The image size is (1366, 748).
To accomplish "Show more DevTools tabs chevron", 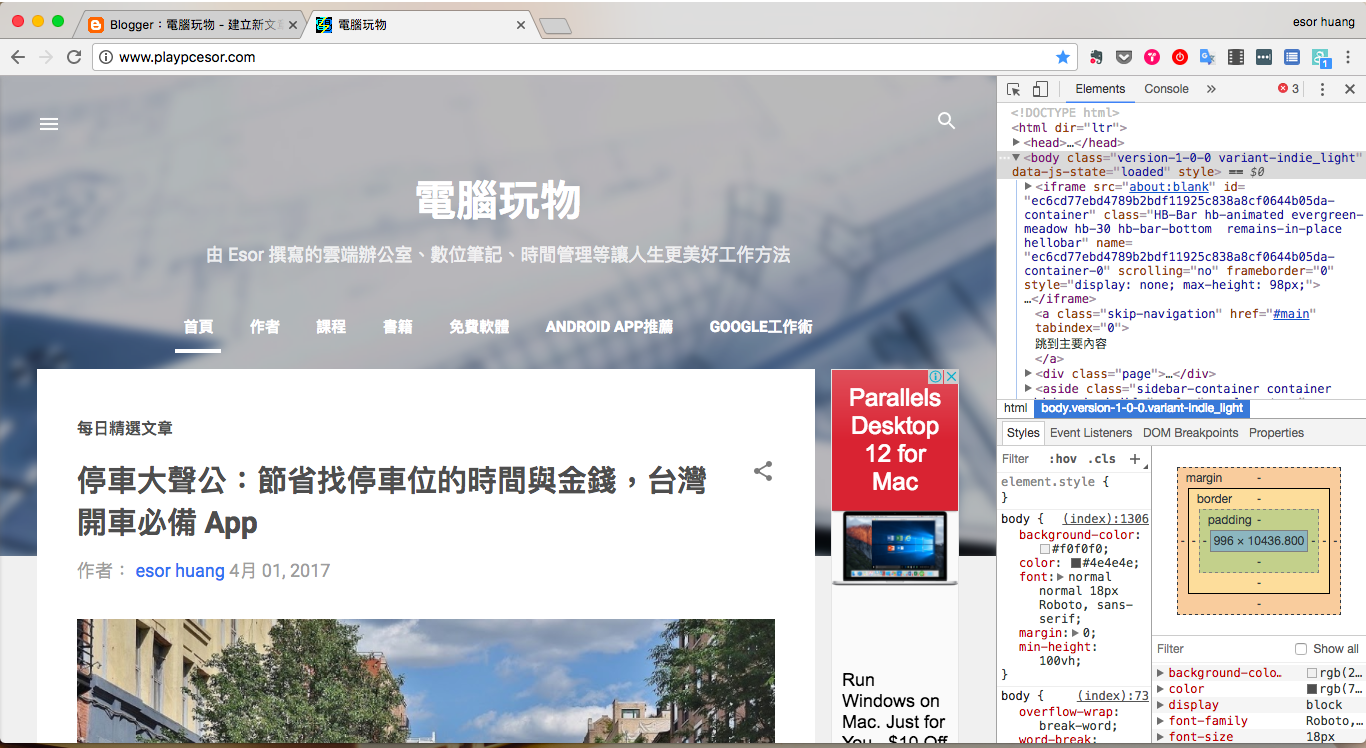I will [x=1211, y=89].
